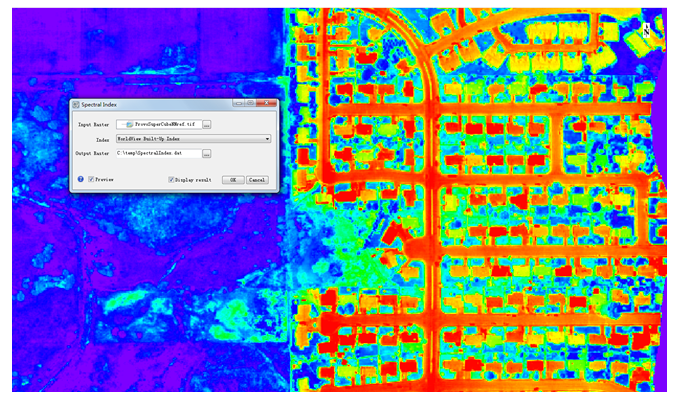The image size is (684, 399).
Task: Click the Input Raster filename field
Action: pyautogui.click(x=159, y=125)
